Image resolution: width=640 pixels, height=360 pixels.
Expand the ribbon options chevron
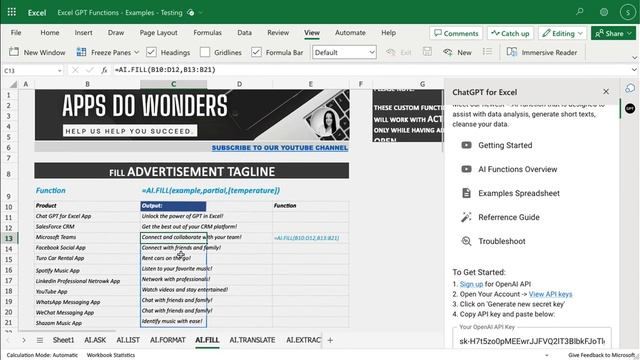(x=634, y=58)
